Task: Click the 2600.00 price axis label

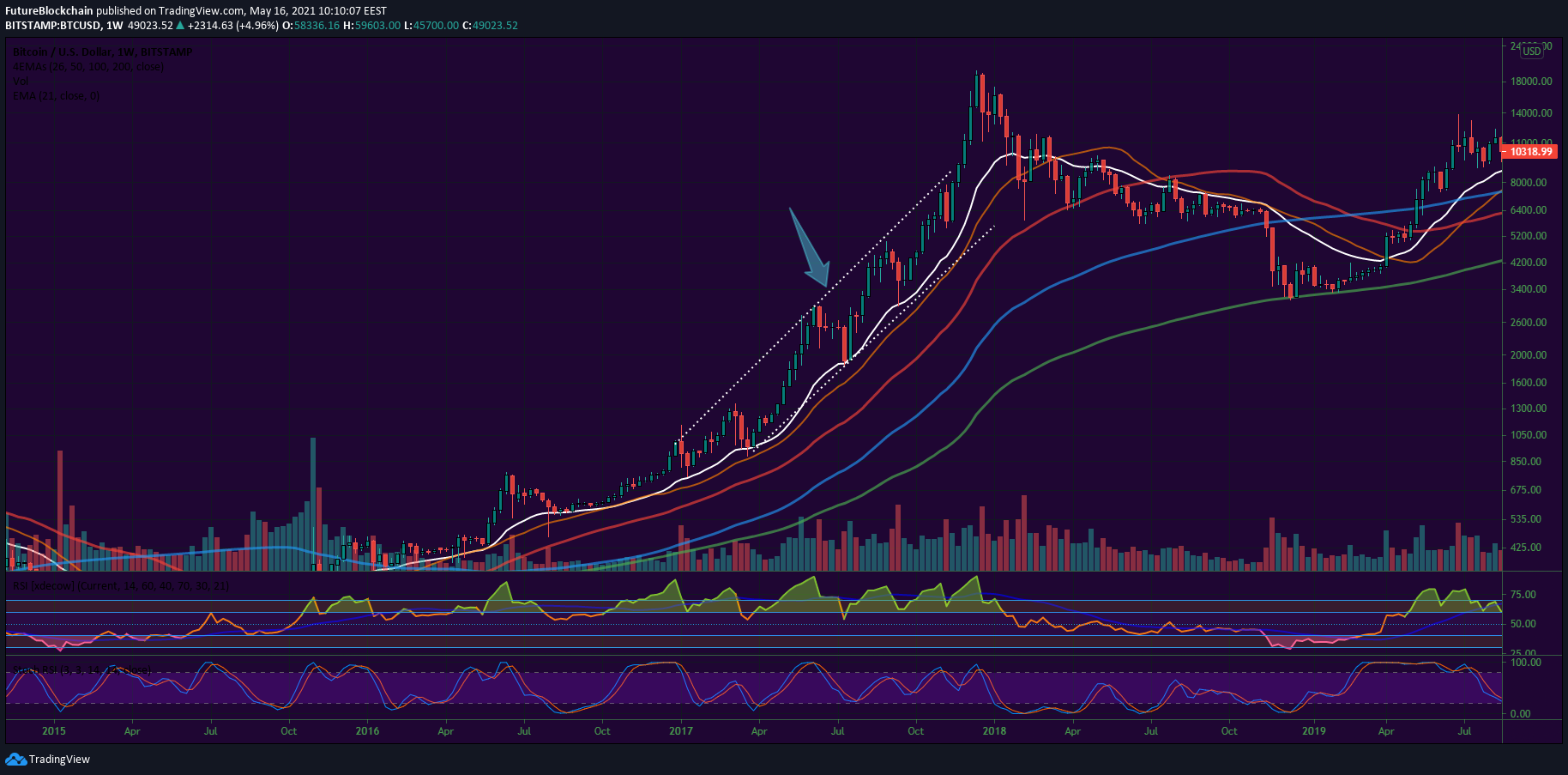Action: (1529, 323)
